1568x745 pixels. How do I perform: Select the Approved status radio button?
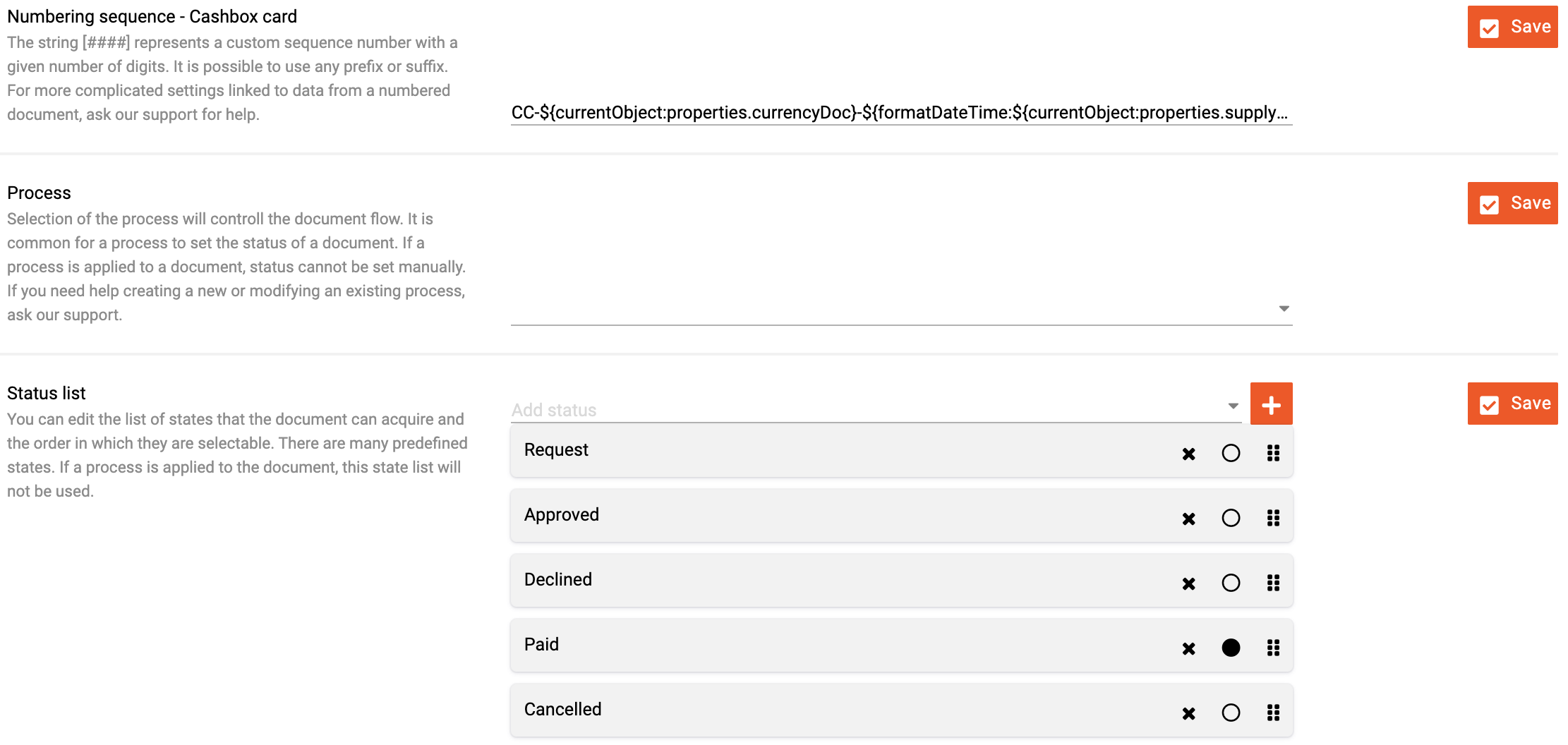tap(1231, 518)
